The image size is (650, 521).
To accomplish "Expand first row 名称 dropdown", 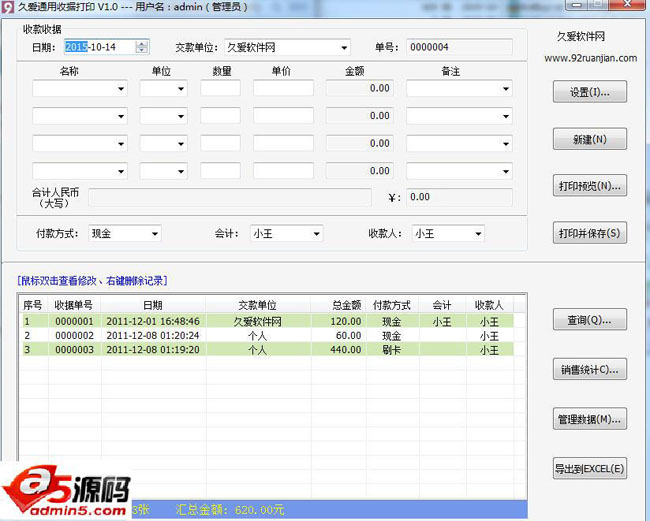I will [x=121, y=89].
